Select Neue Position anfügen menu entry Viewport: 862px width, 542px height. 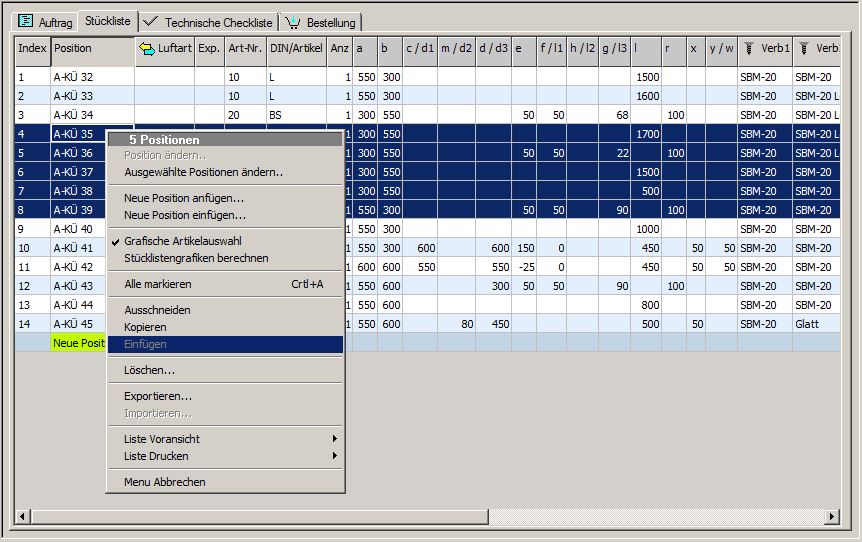[184, 198]
